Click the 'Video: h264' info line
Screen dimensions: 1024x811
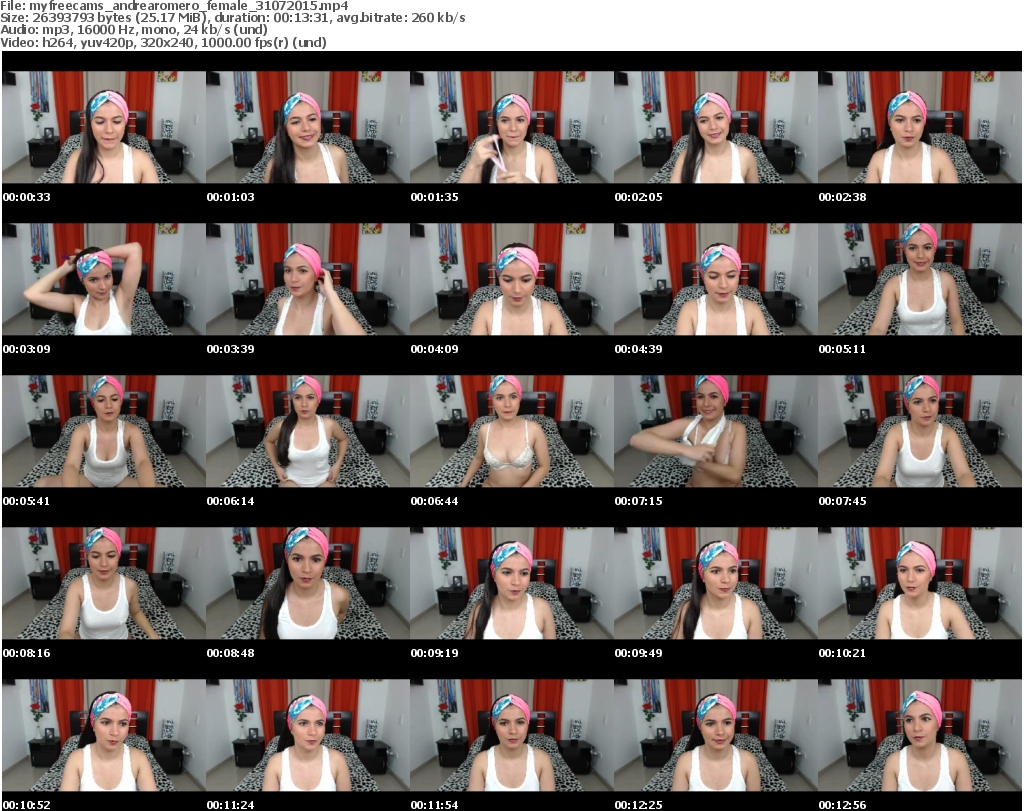tap(163, 42)
